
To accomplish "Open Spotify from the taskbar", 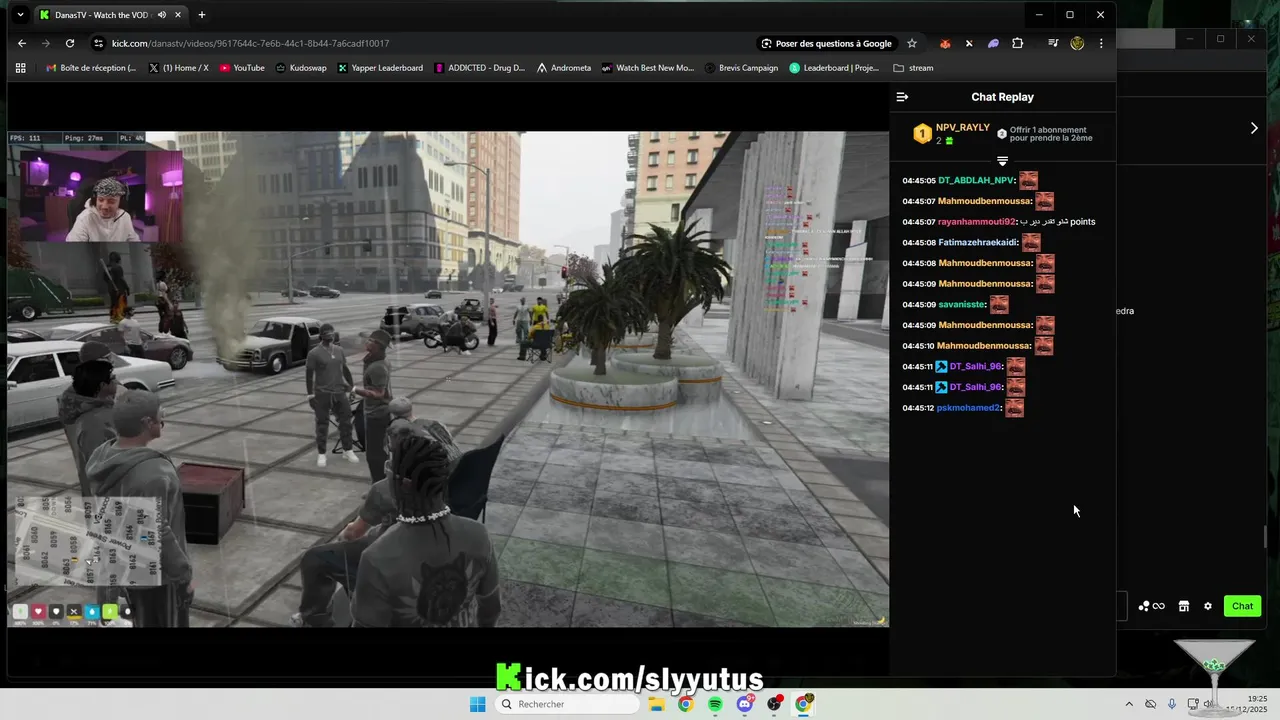I will click(x=715, y=704).
